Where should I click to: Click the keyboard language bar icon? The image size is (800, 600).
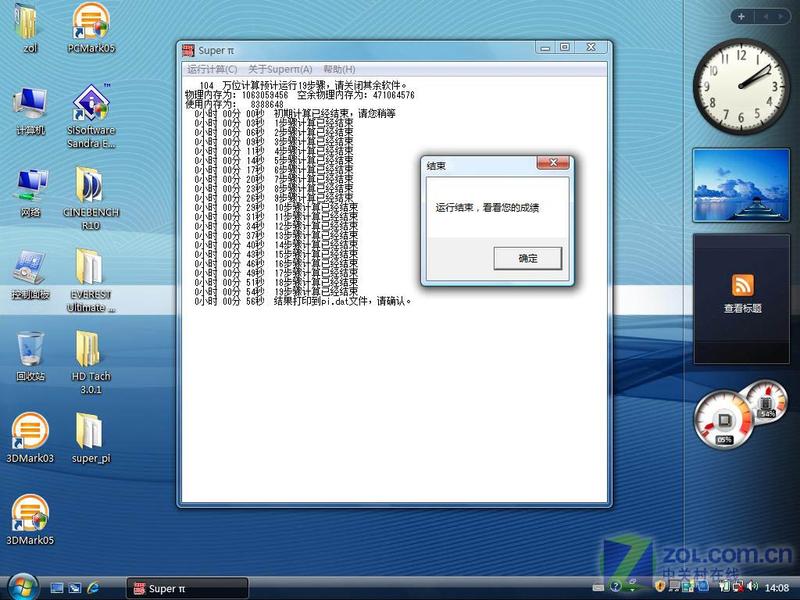coord(598,587)
